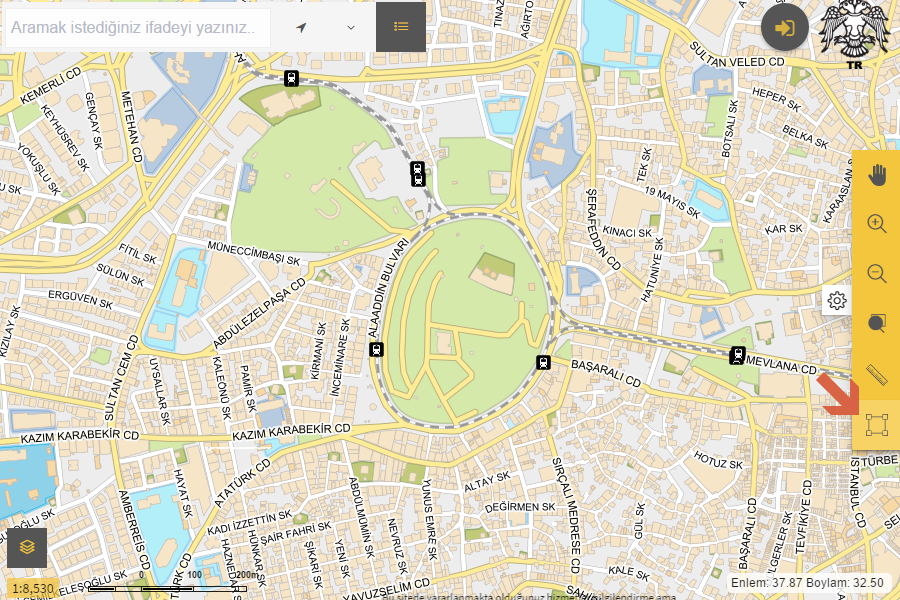
Task: Go to my location arrow icon
Action: [x=301, y=27]
